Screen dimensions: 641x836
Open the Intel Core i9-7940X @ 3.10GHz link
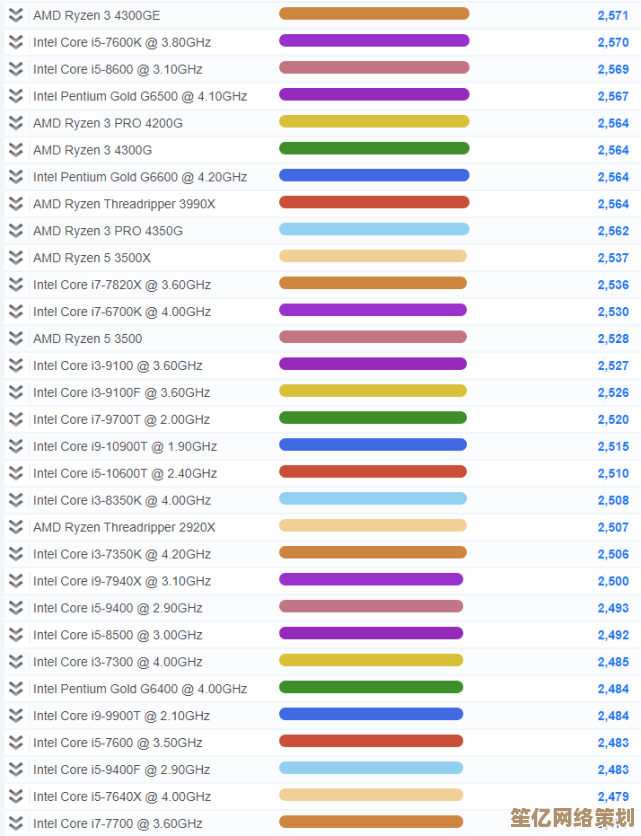pos(121,582)
